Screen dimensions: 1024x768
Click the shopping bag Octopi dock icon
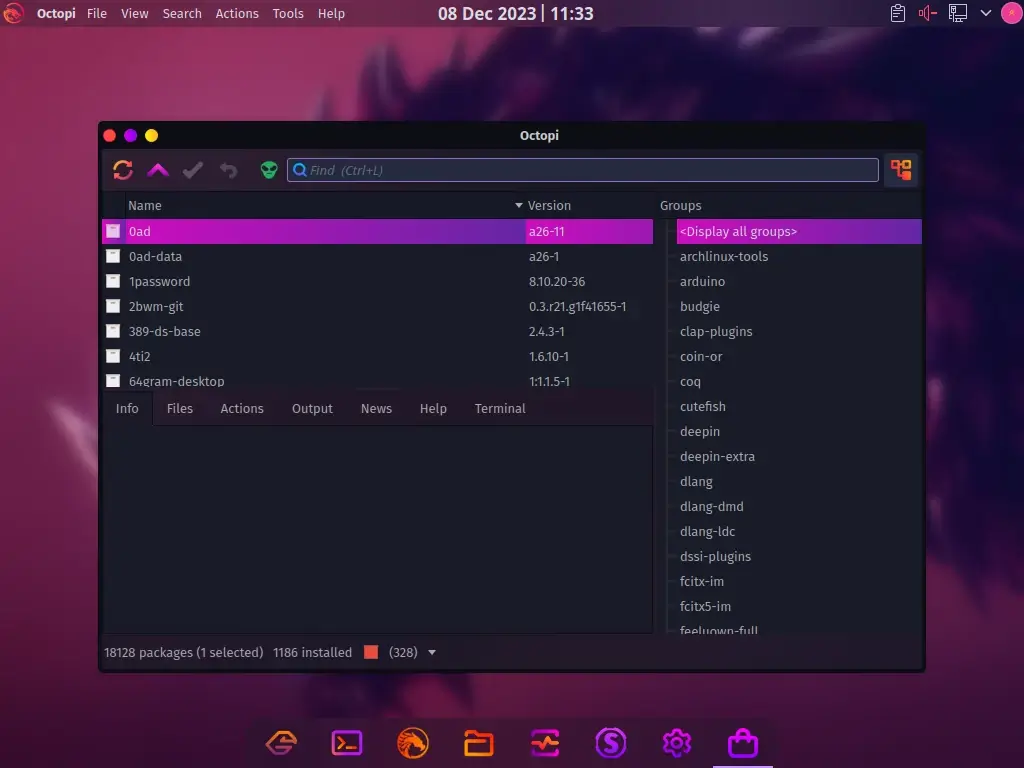(x=743, y=743)
